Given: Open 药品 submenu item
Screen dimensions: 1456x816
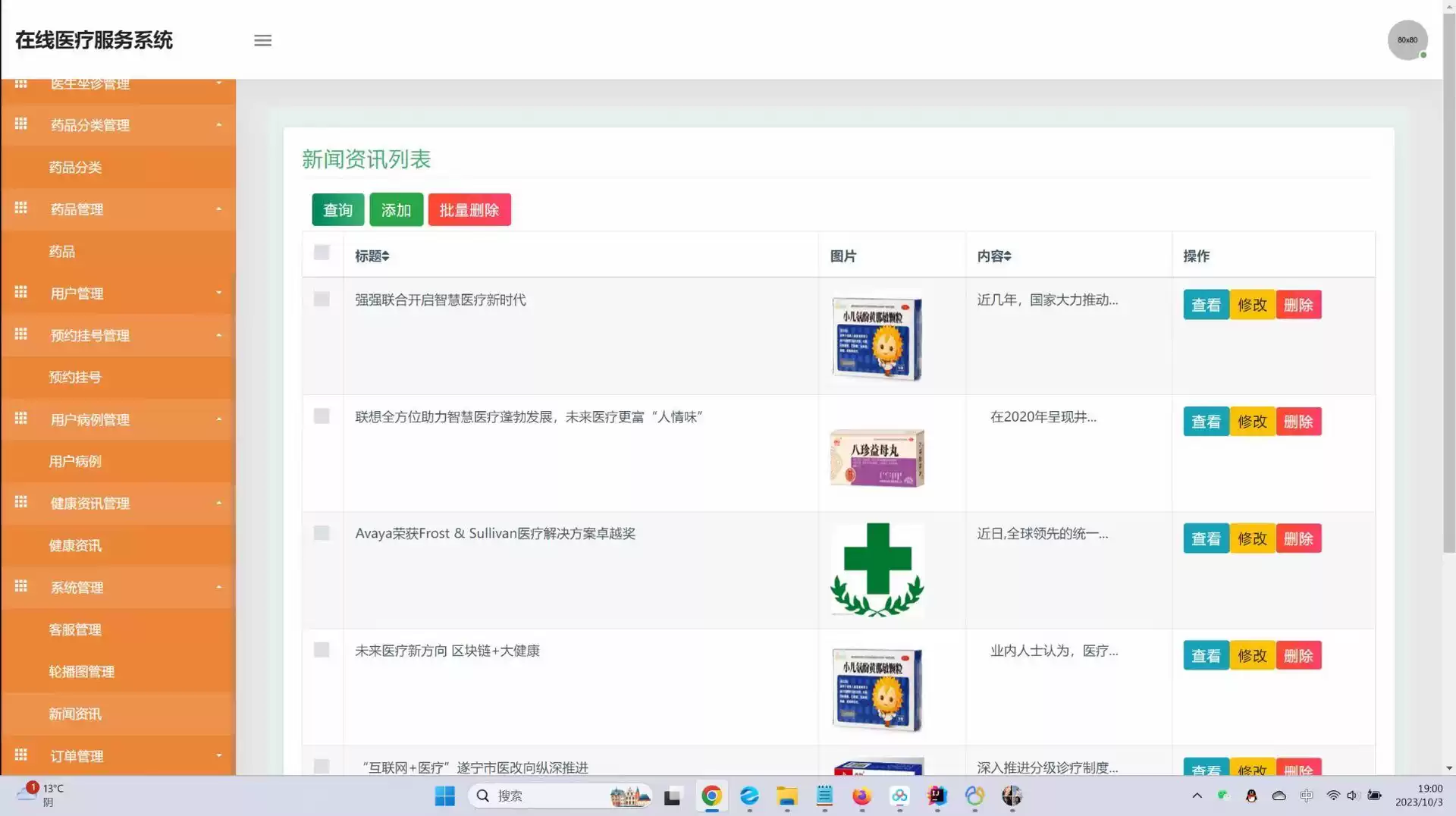Looking at the screenshot, I should tap(62, 251).
